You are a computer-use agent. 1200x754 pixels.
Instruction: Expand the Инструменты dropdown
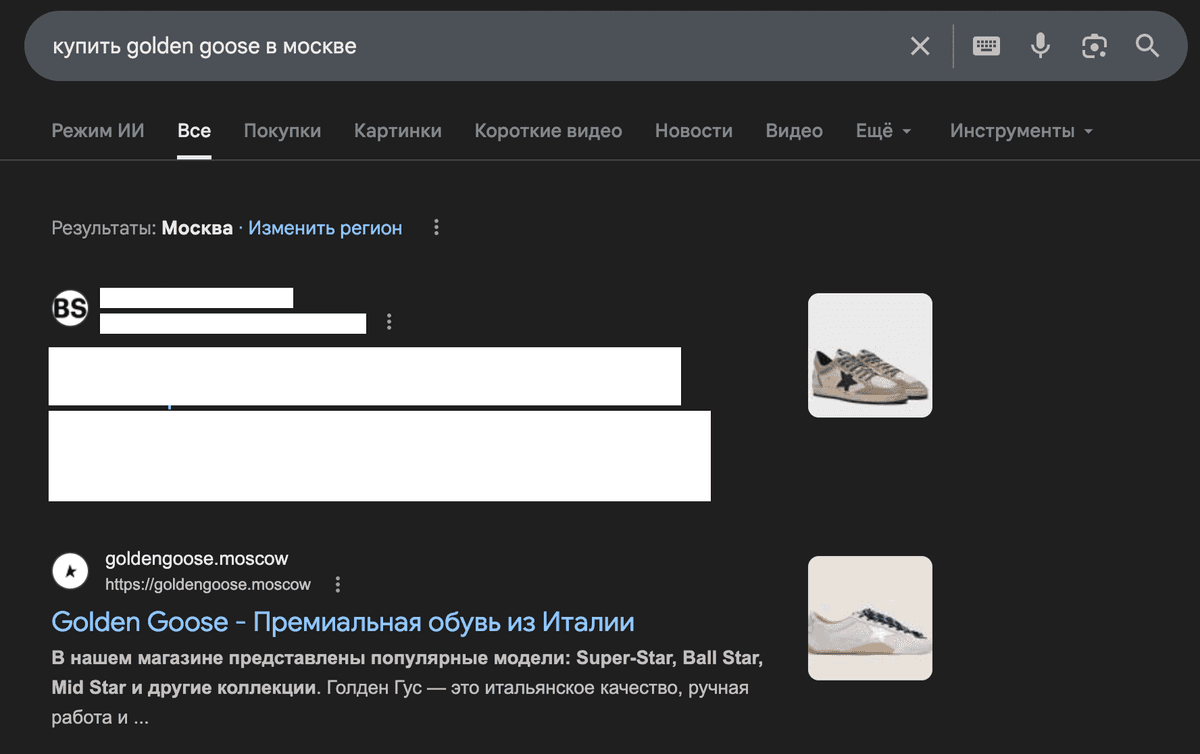click(1022, 131)
